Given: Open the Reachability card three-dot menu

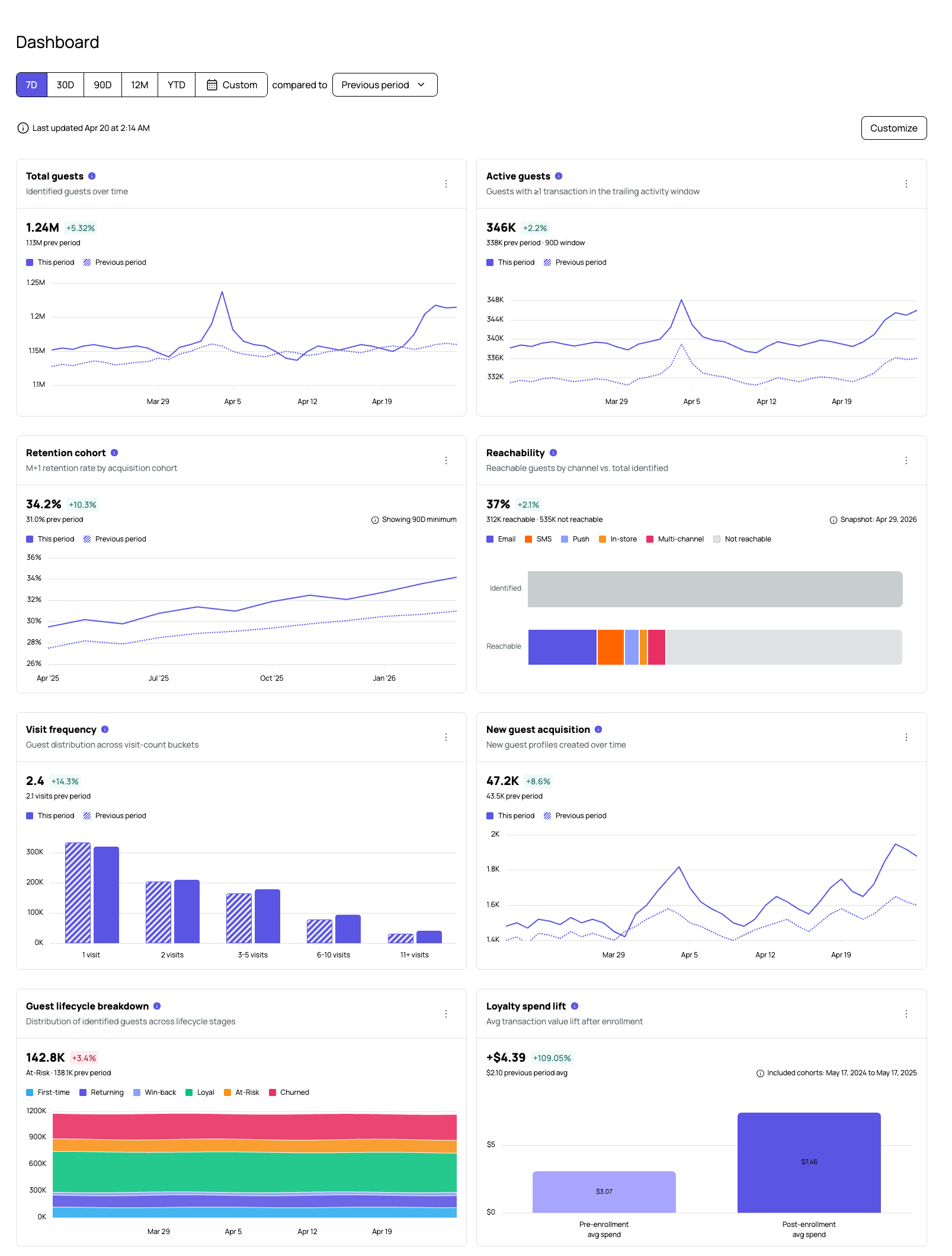Looking at the screenshot, I should 906,460.
